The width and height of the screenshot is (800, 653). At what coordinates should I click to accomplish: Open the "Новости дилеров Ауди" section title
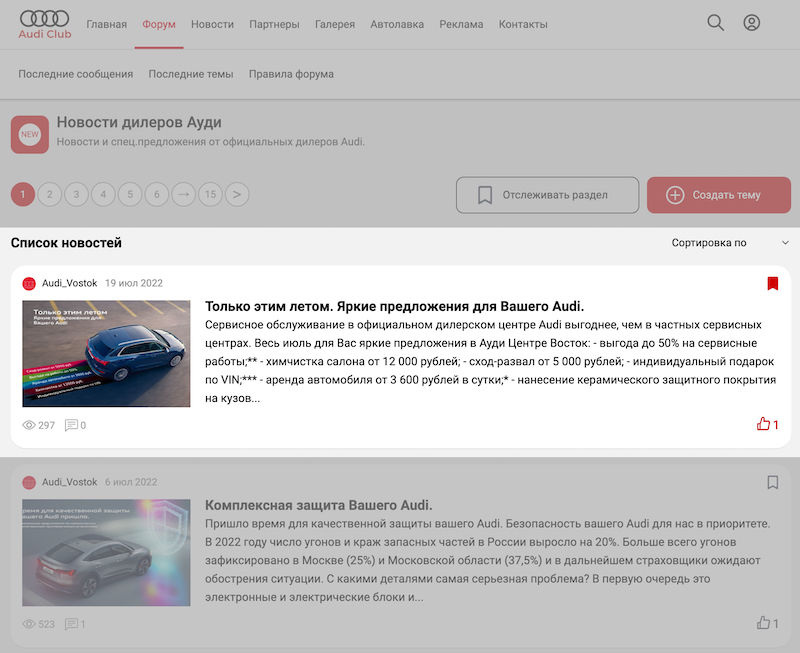pos(139,122)
